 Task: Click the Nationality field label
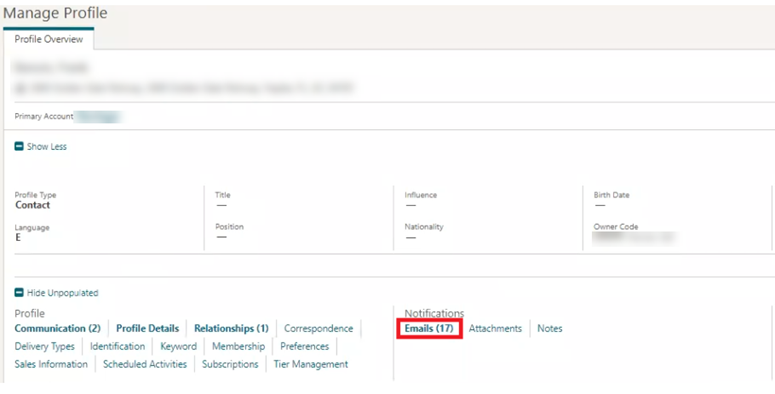pos(424,227)
